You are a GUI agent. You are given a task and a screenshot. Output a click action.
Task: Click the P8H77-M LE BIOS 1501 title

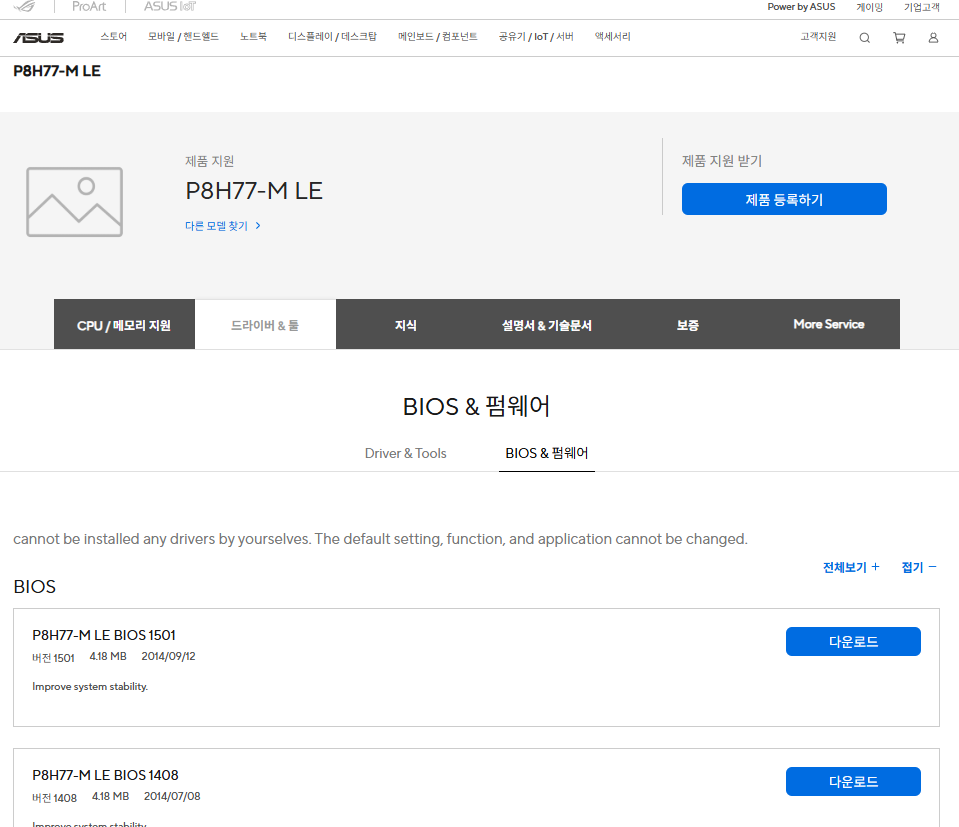[x=104, y=635]
